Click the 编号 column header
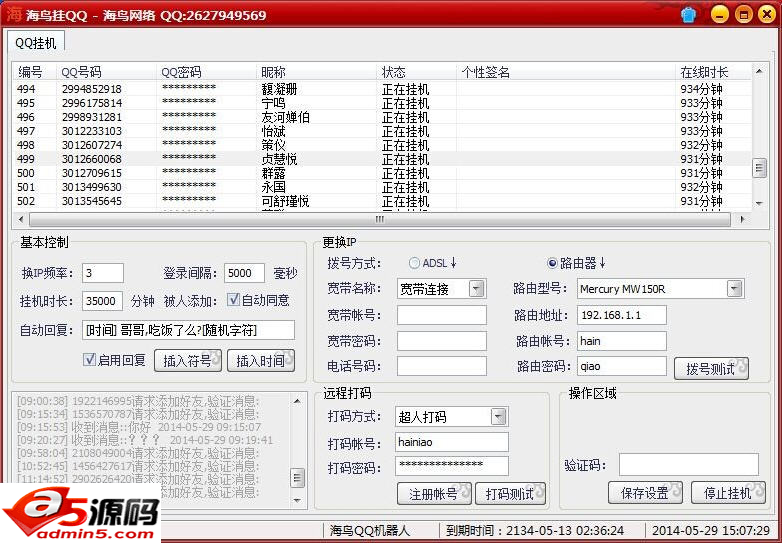Viewport: 782px width, 543px height. click(x=35, y=72)
